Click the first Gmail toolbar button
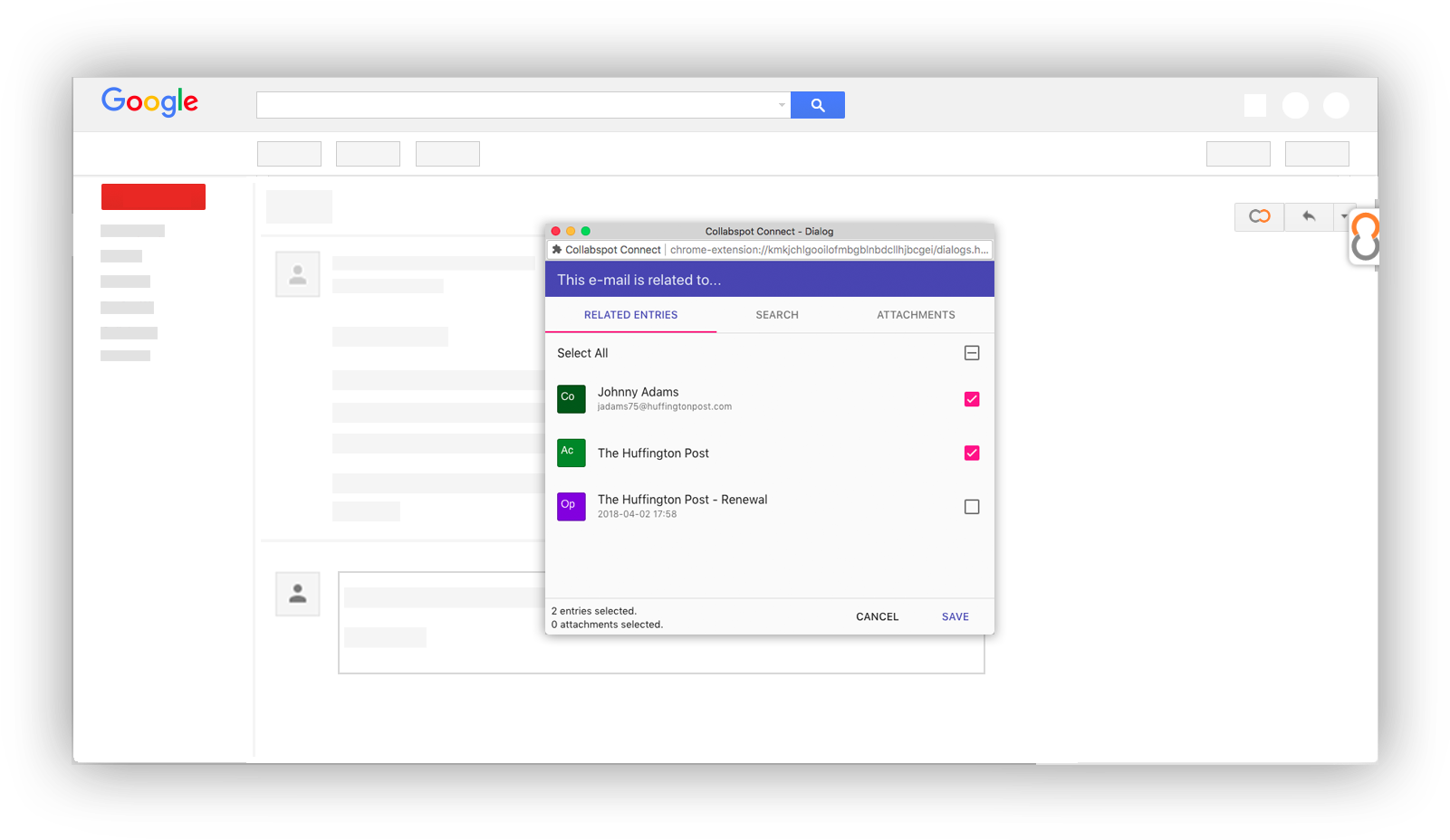Viewport: 1450px width, 840px height. 289,154
